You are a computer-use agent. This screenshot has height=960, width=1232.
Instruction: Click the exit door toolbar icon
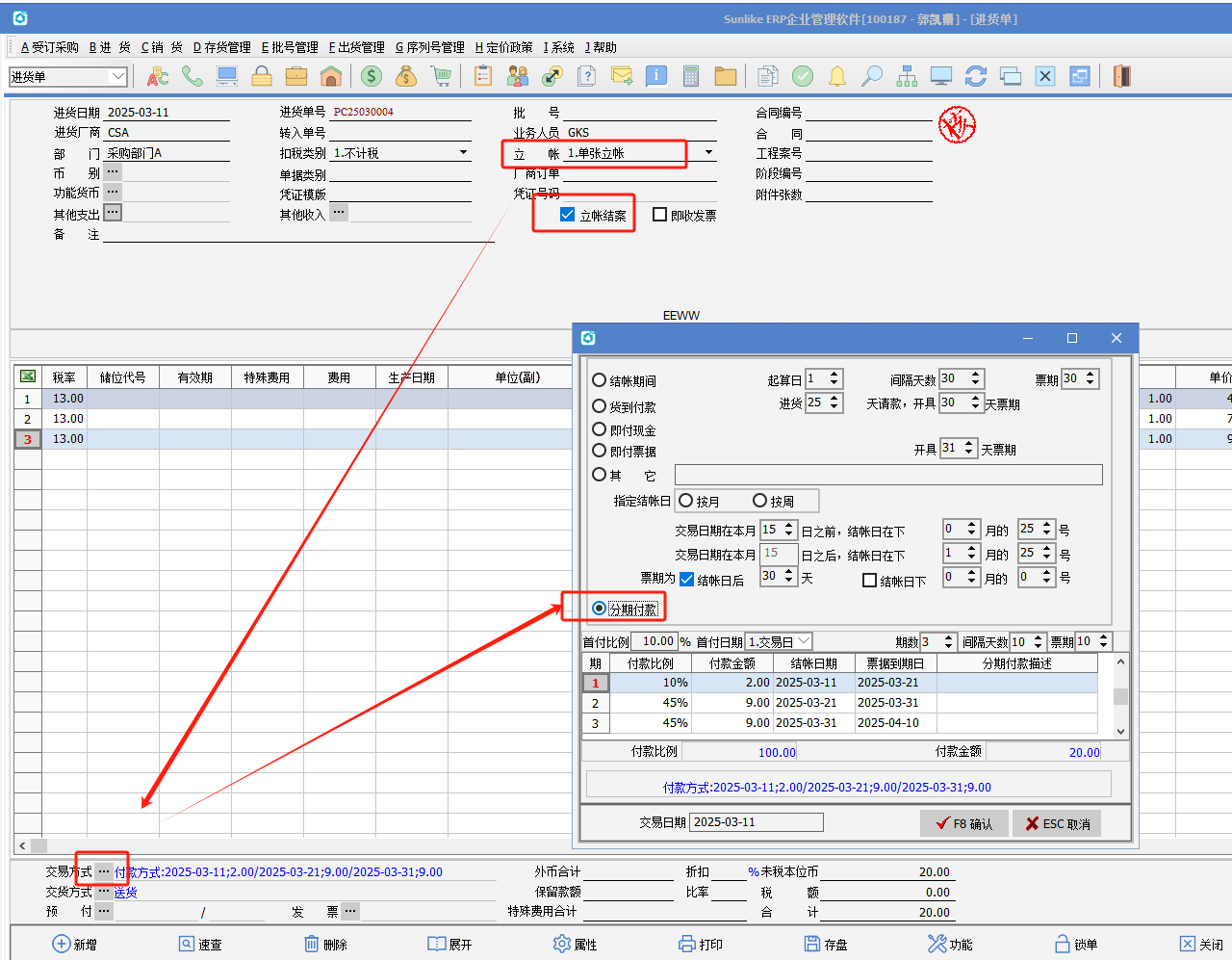(1121, 76)
